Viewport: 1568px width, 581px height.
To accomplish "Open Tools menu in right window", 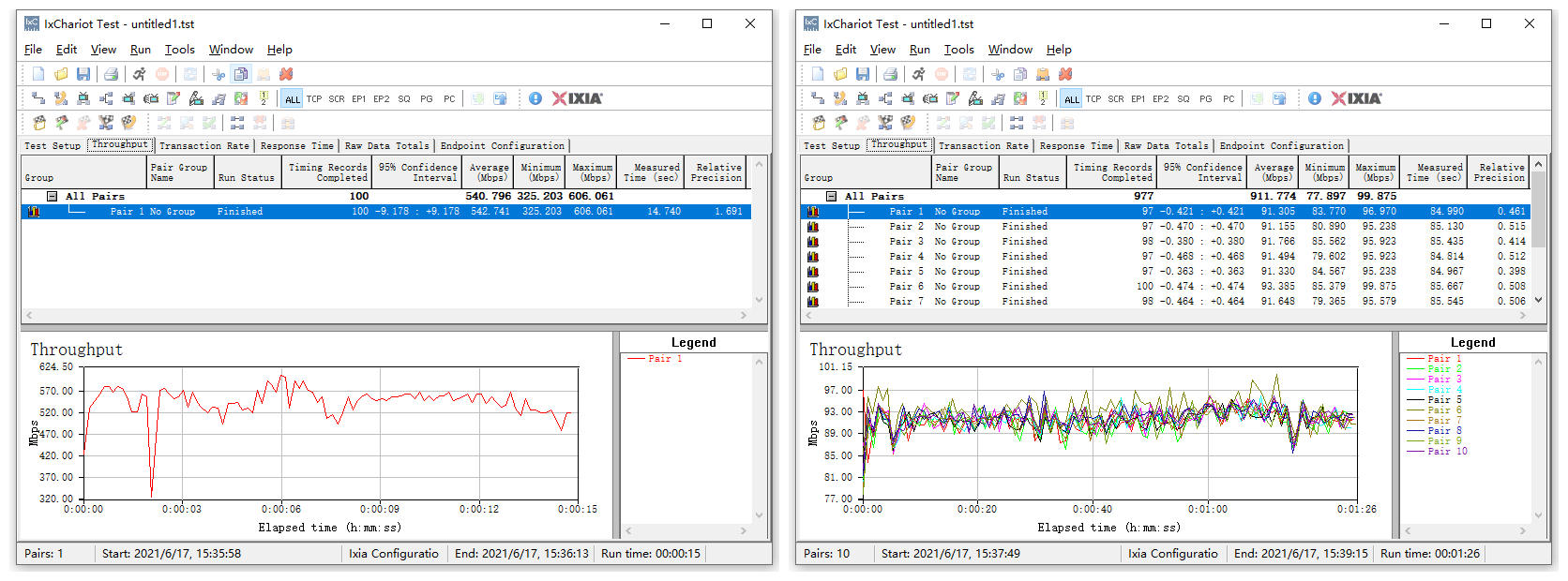I will (959, 50).
